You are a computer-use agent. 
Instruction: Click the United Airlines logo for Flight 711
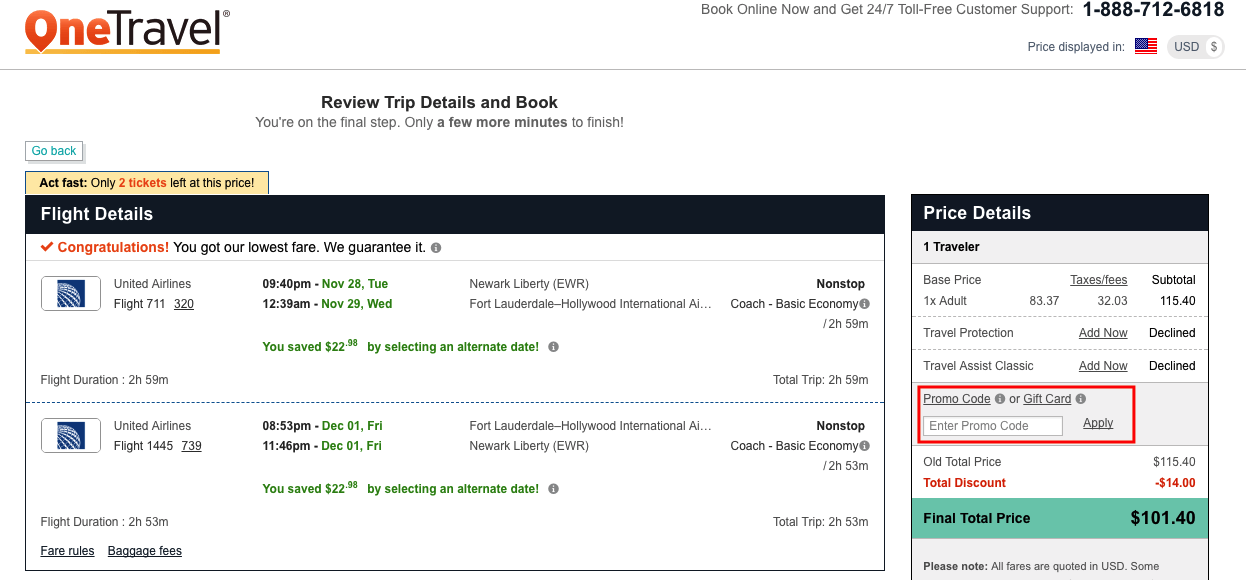(x=71, y=294)
